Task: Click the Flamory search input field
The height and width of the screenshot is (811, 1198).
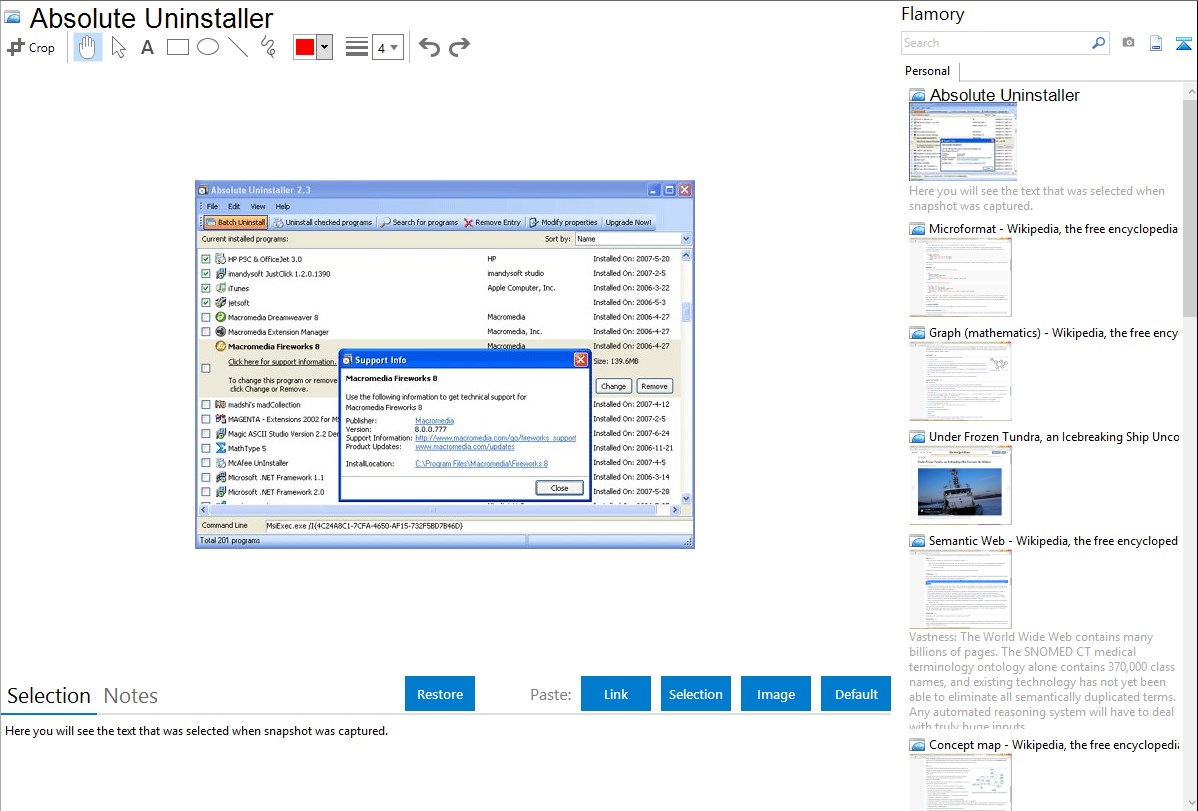Action: tap(995, 43)
